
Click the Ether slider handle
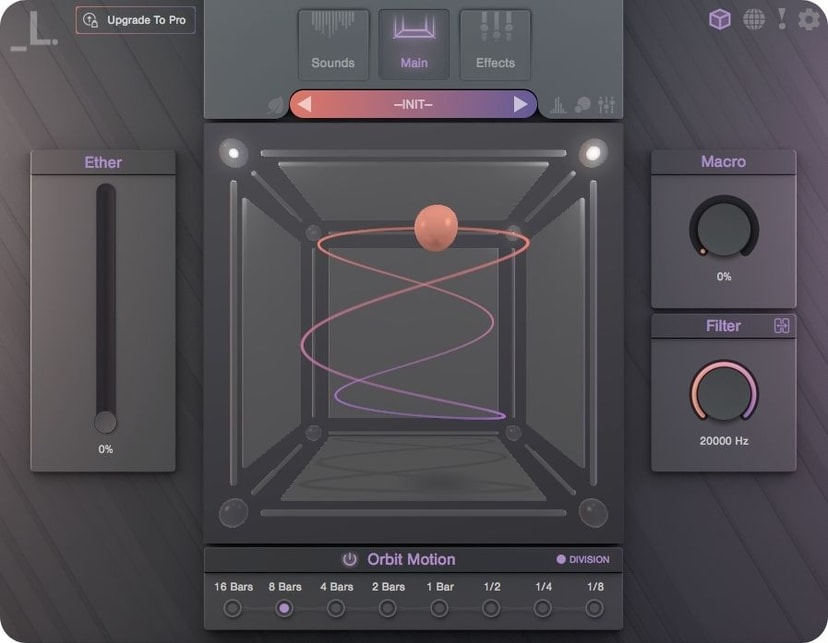click(x=105, y=422)
